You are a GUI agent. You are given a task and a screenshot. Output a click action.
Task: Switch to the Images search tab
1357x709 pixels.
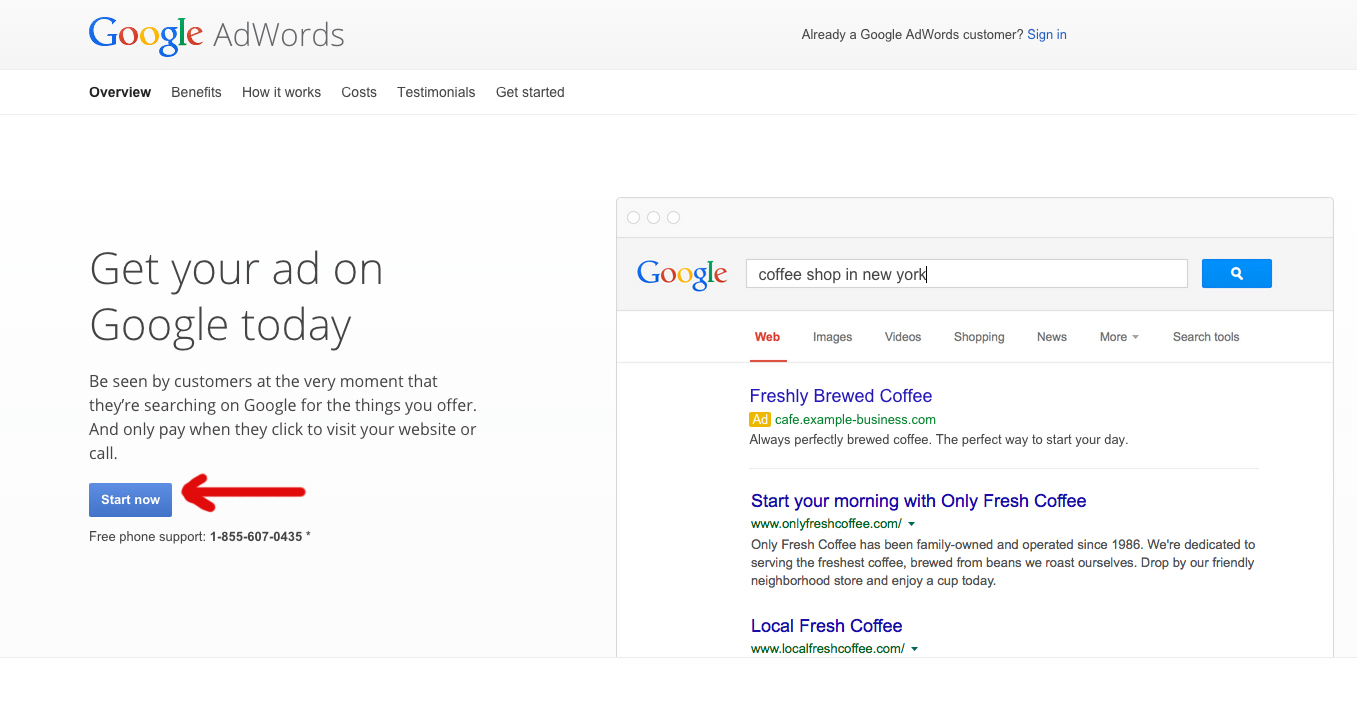point(832,337)
